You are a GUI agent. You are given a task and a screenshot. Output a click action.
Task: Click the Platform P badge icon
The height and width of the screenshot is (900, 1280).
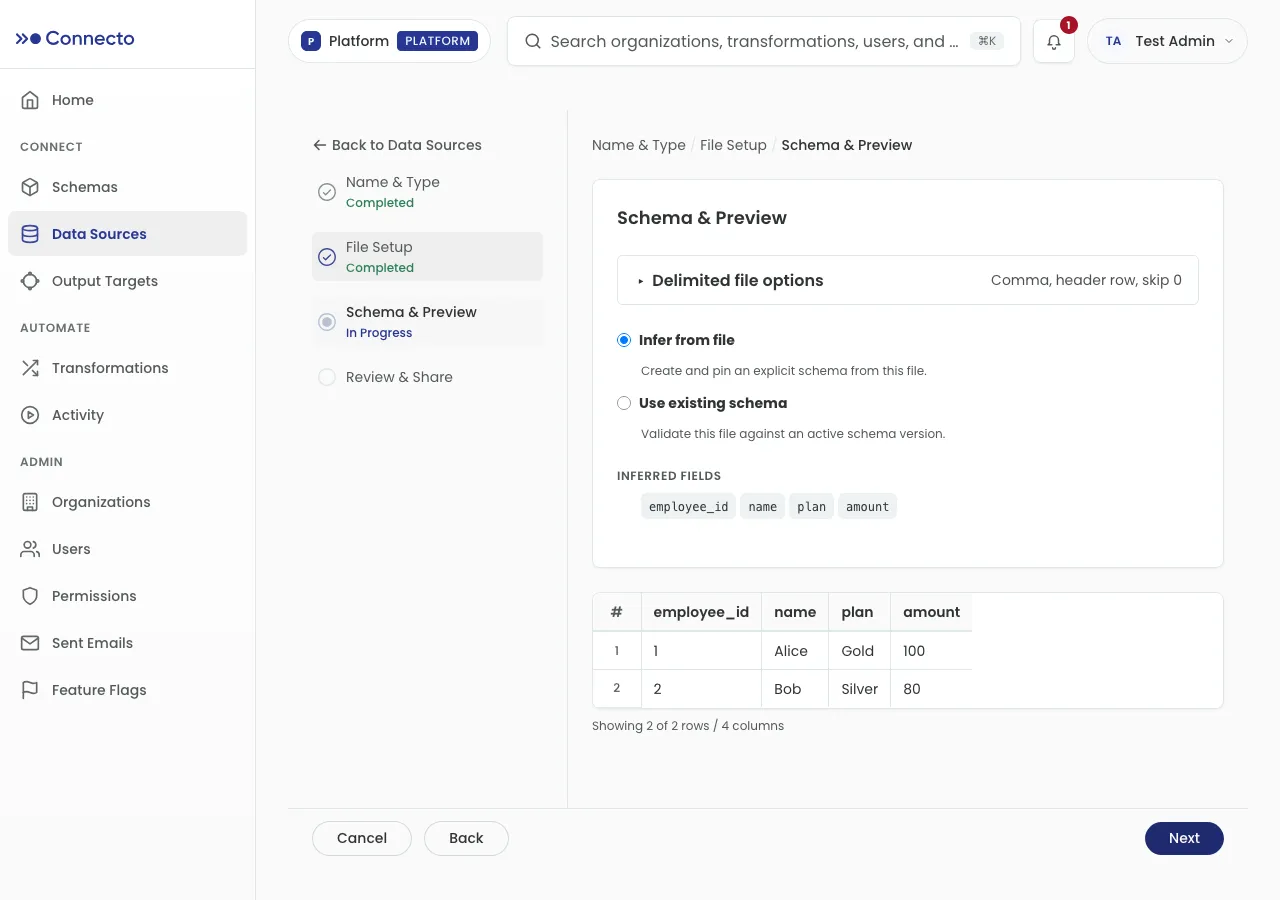click(x=310, y=41)
